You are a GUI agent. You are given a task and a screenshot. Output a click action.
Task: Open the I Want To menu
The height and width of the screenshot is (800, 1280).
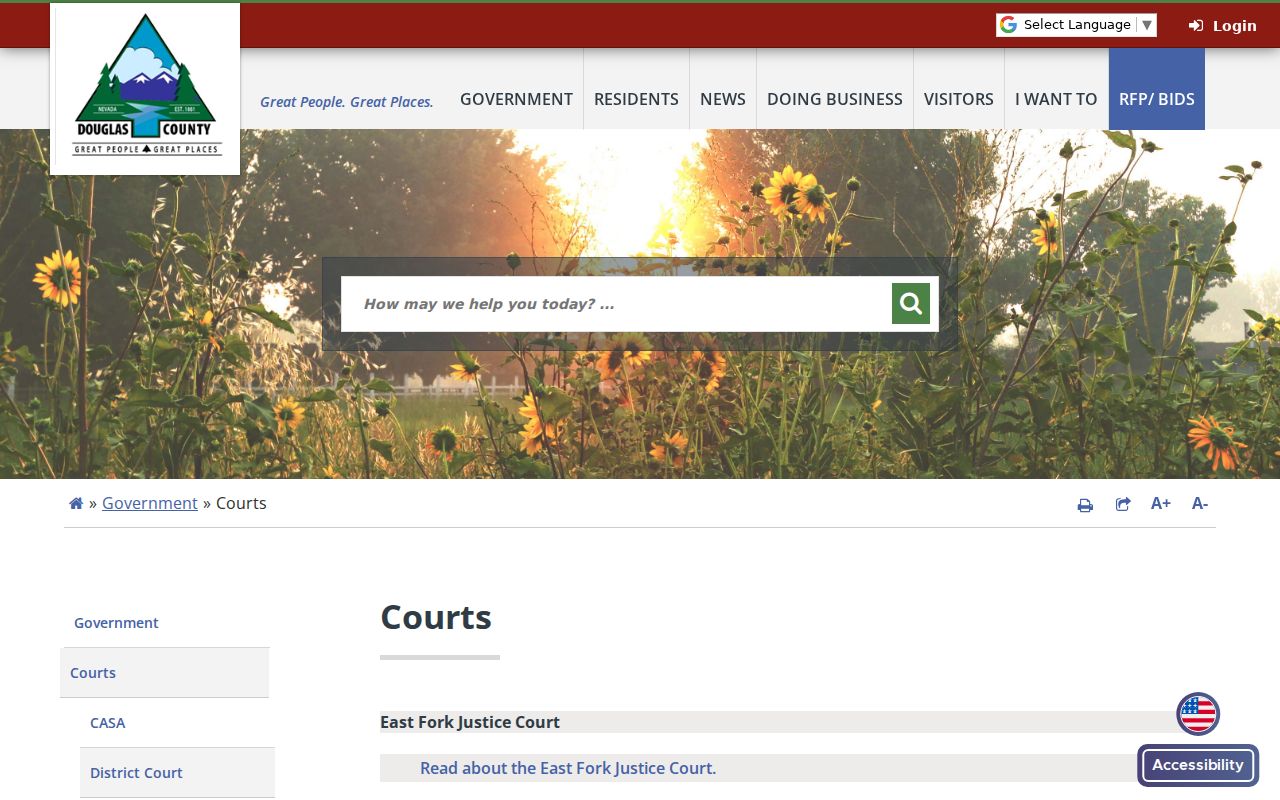point(1056,99)
